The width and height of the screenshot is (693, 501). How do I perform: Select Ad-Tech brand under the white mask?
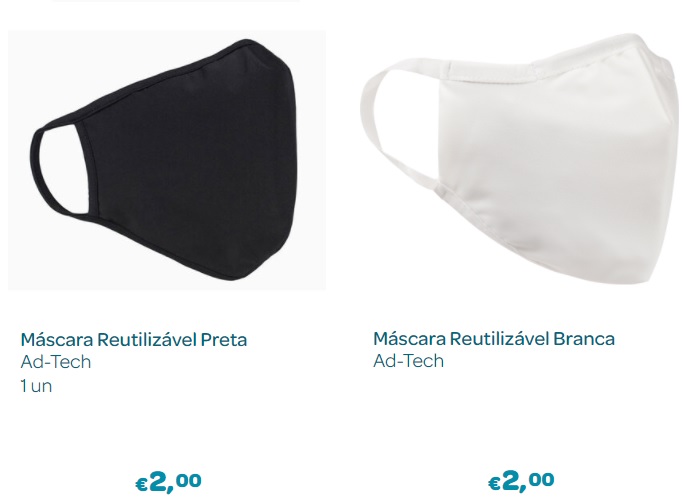[408, 361]
